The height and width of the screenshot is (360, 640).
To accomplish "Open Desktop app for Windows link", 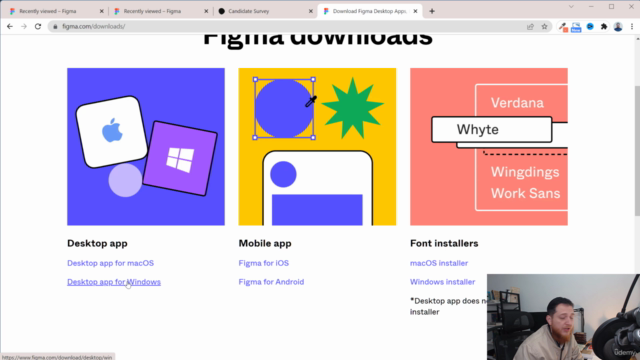I will (x=114, y=282).
